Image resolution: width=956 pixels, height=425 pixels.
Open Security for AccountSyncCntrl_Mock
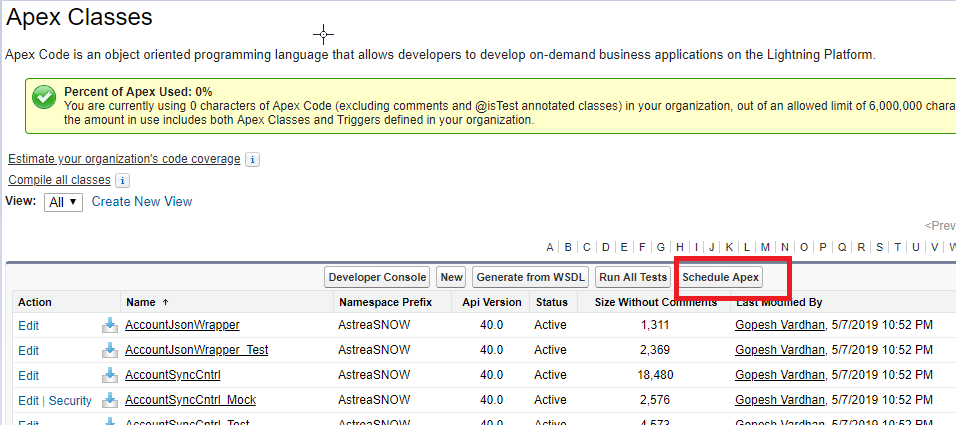pyautogui.click(x=70, y=401)
